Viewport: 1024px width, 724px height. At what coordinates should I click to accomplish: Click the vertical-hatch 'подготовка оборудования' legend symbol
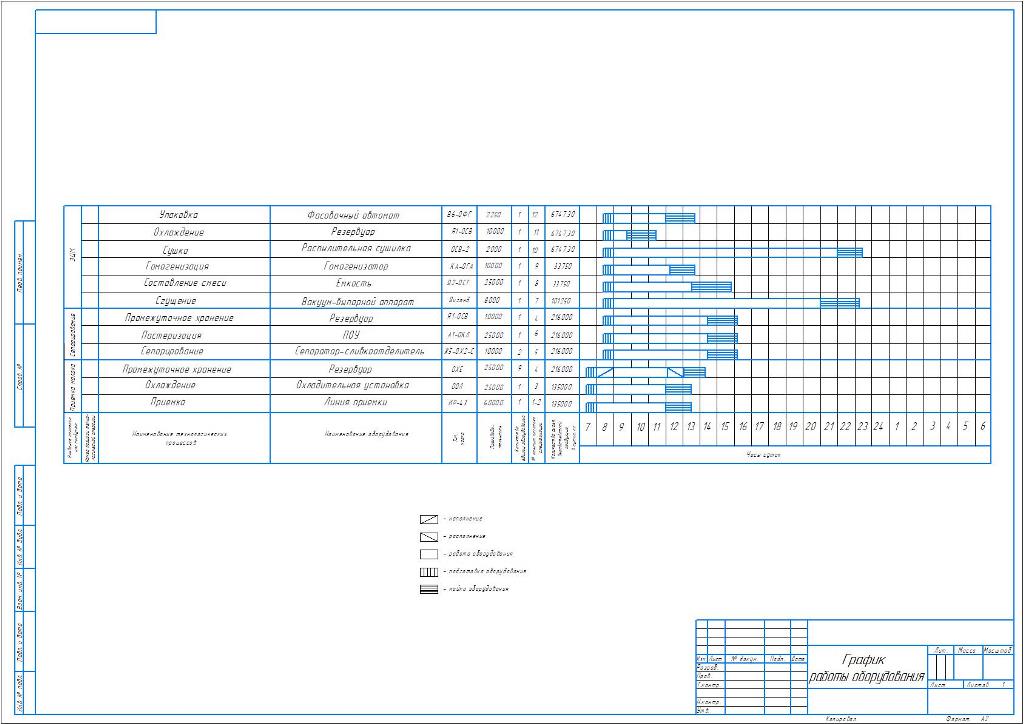tap(428, 572)
